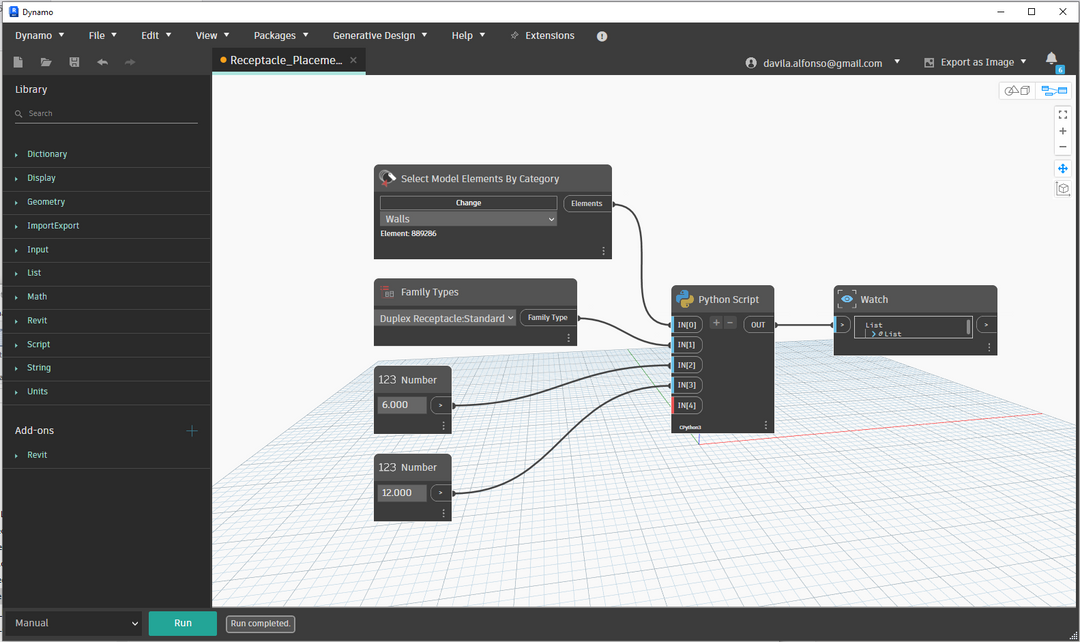The height and width of the screenshot is (642, 1080).
Task: Open the Edit menu
Action: coord(156,36)
